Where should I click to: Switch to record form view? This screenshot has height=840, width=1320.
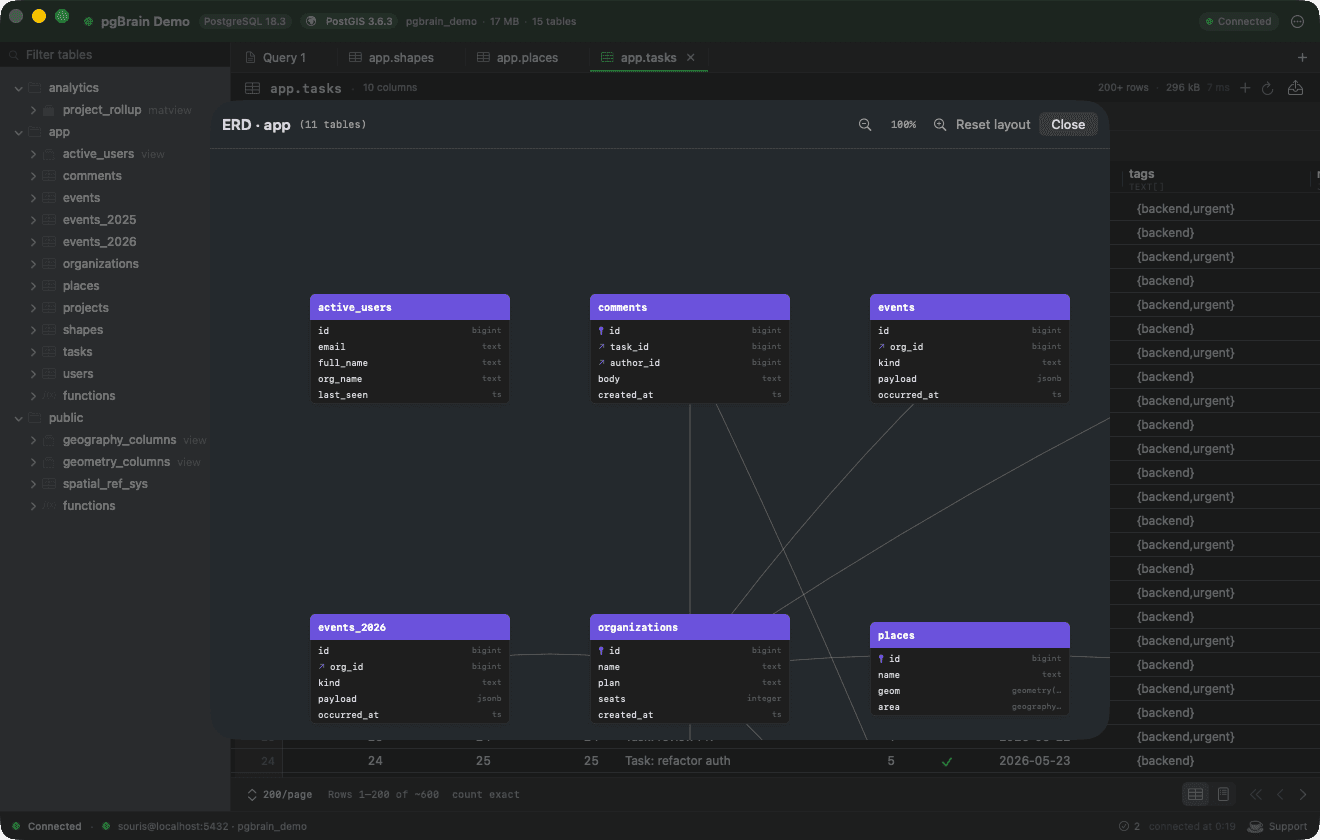tap(1222, 795)
